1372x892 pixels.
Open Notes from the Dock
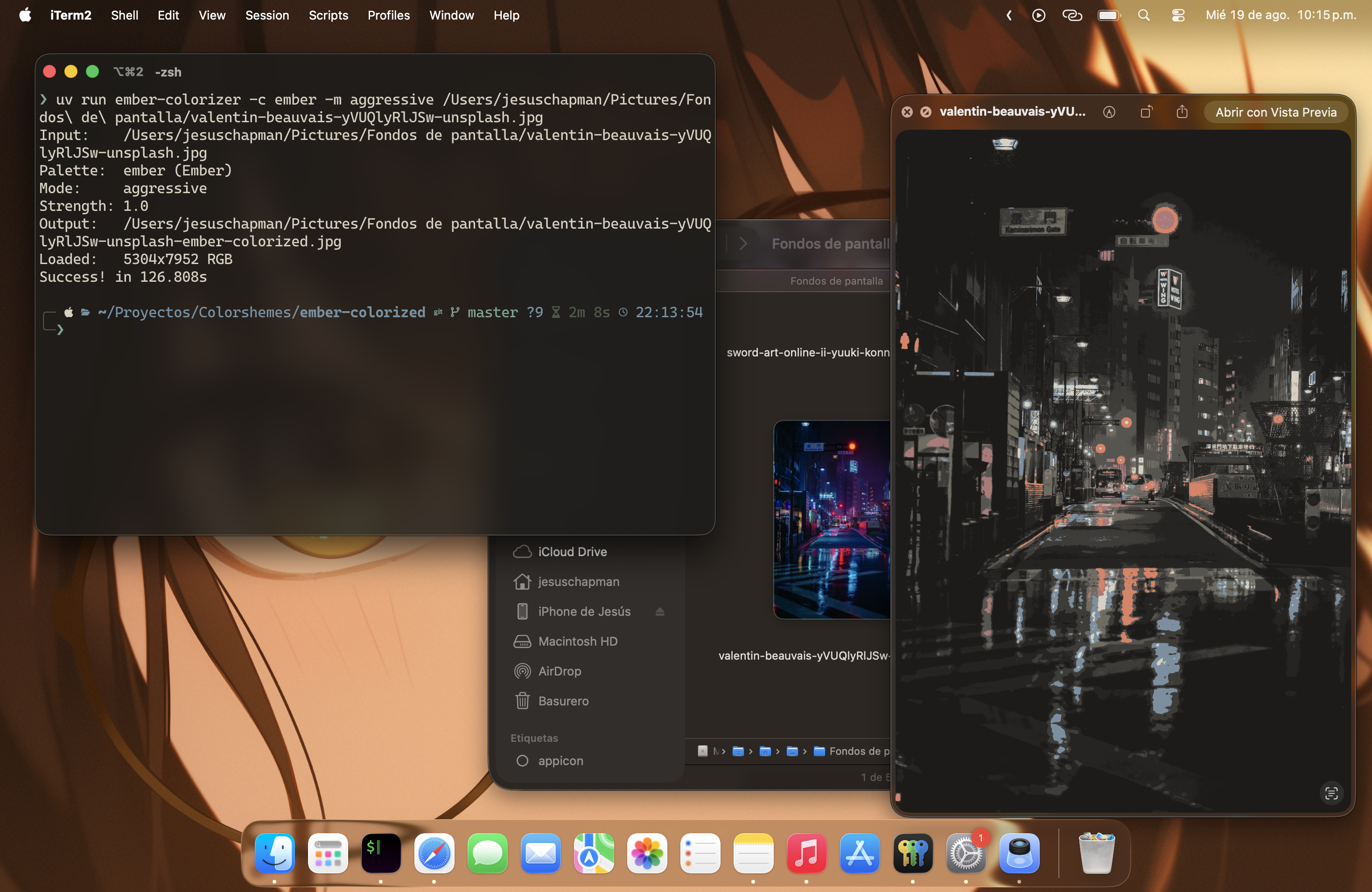pyautogui.click(x=754, y=853)
